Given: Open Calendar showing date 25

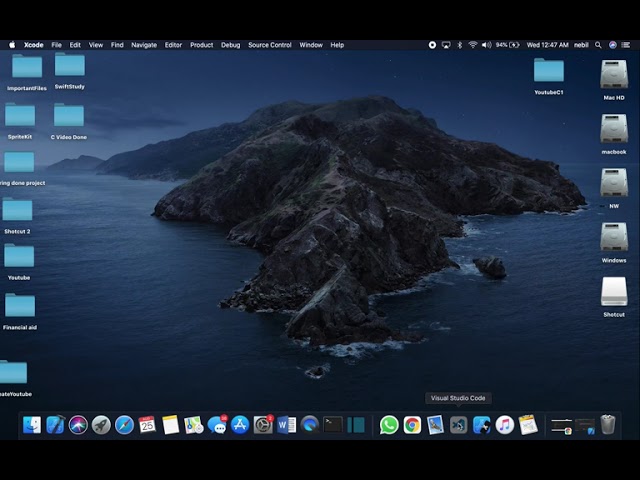Looking at the screenshot, I should (147, 425).
